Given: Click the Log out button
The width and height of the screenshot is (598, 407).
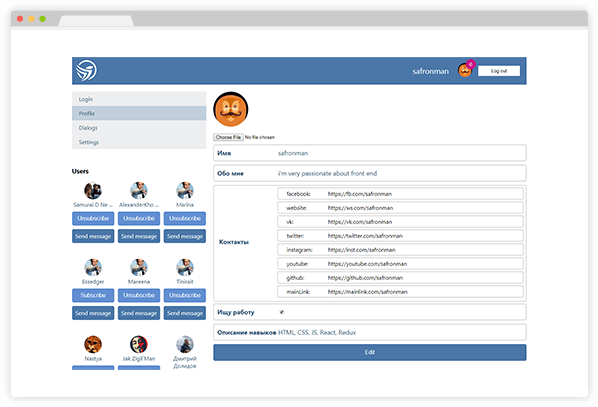Looking at the screenshot, I should (x=499, y=71).
